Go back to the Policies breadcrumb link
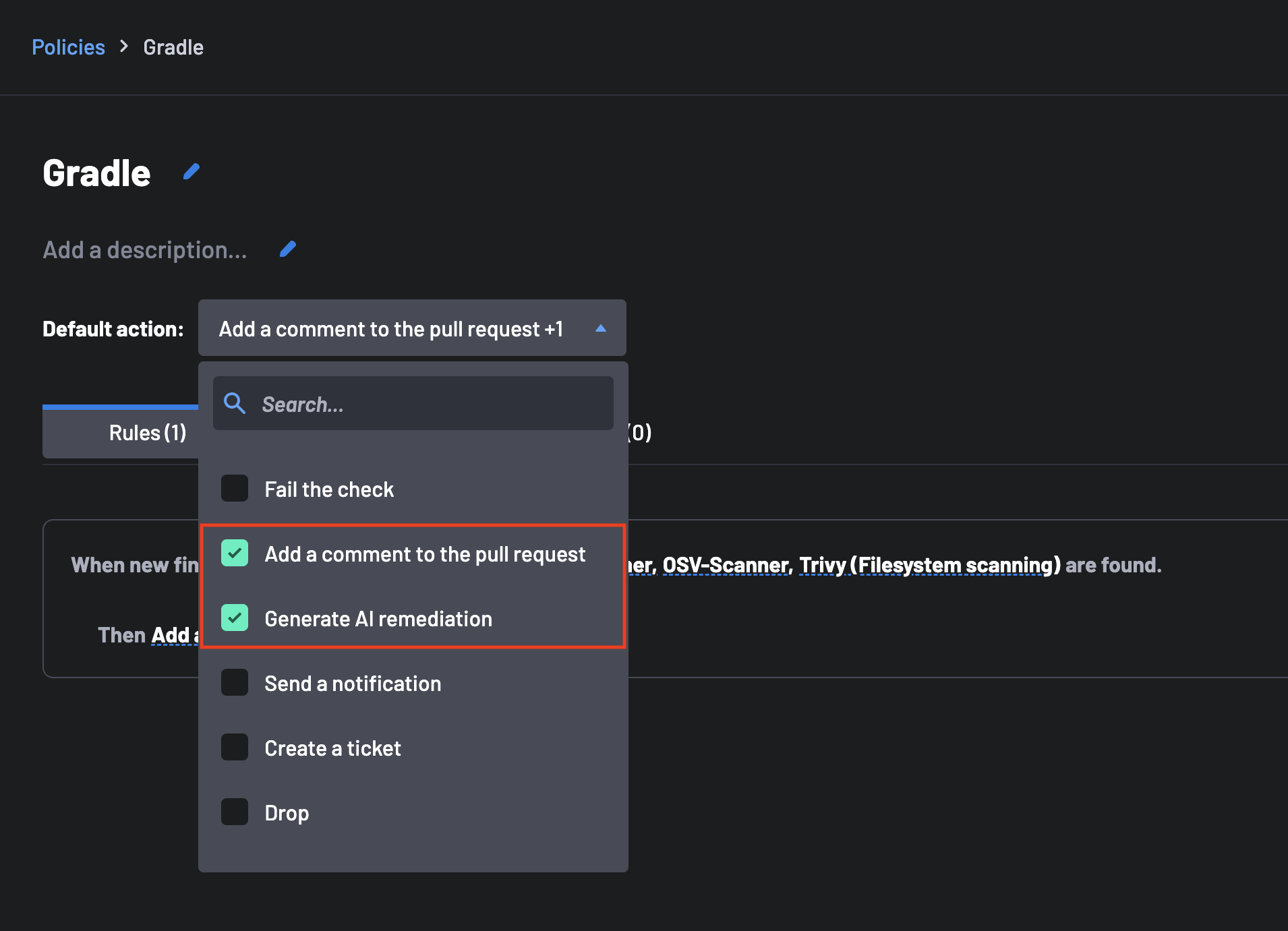1288x931 pixels. coord(68,47)
